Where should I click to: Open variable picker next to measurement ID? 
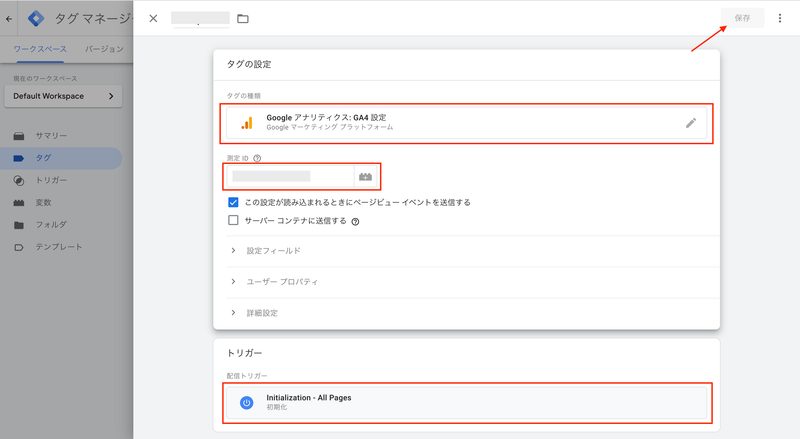click(x=365, y=177)
